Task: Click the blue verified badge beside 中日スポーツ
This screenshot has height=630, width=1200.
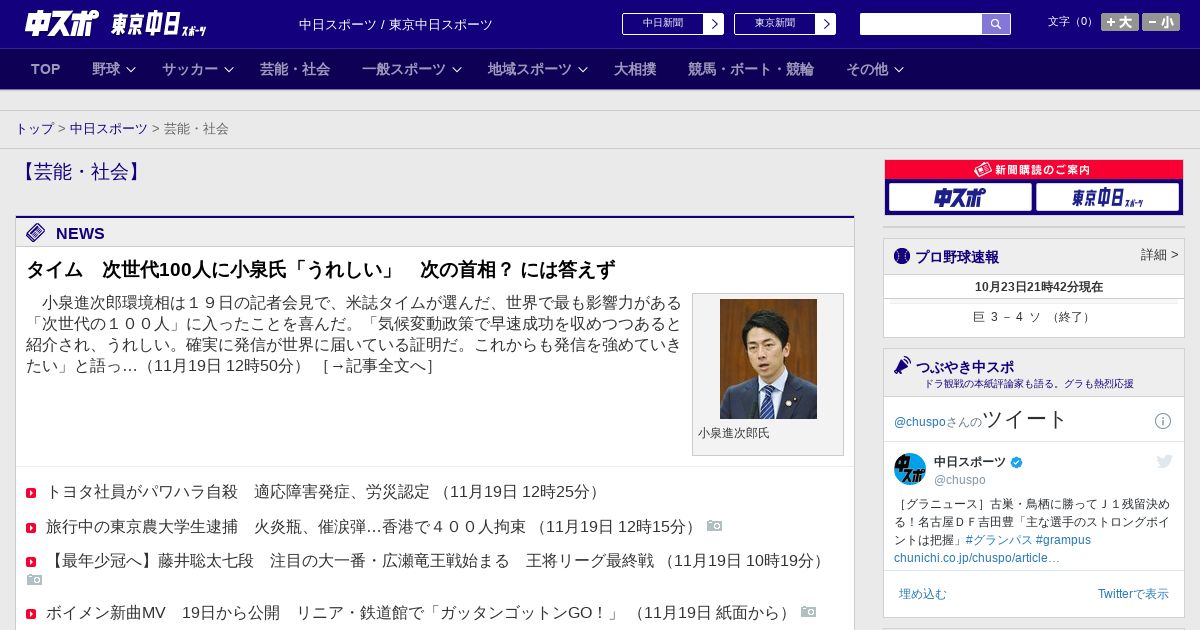Action: pyautogui.click(x=1017, y=462)
